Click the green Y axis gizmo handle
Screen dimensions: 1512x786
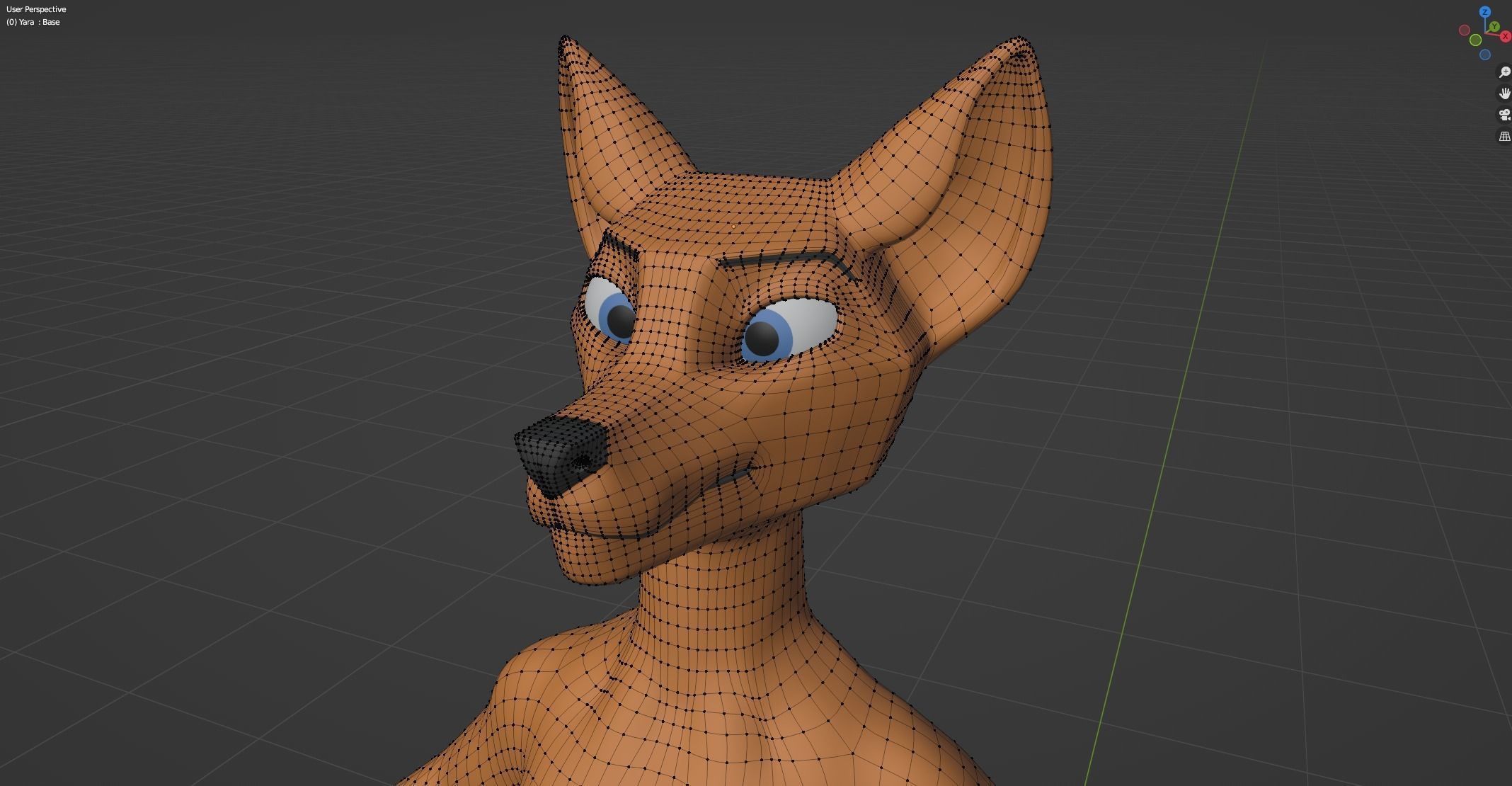point(1494,27)
